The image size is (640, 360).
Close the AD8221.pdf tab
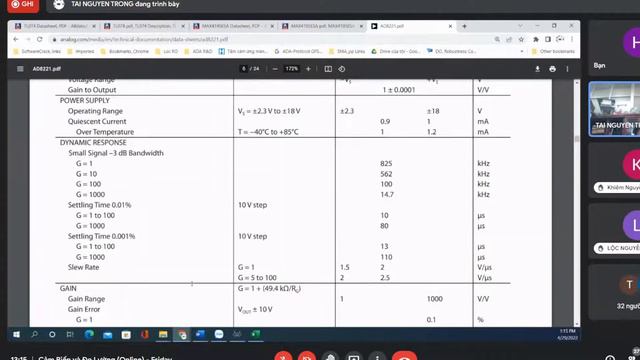click(450, 26)
